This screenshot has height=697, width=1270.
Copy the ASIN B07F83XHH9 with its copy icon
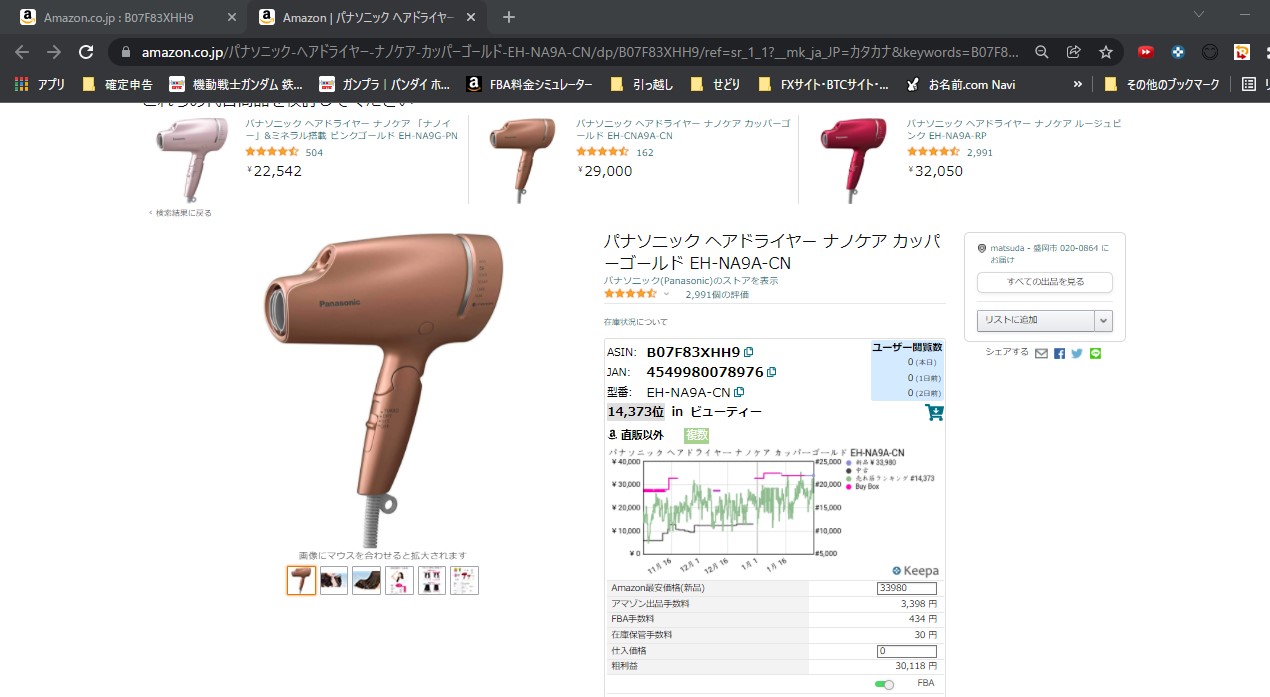[749, 352]
